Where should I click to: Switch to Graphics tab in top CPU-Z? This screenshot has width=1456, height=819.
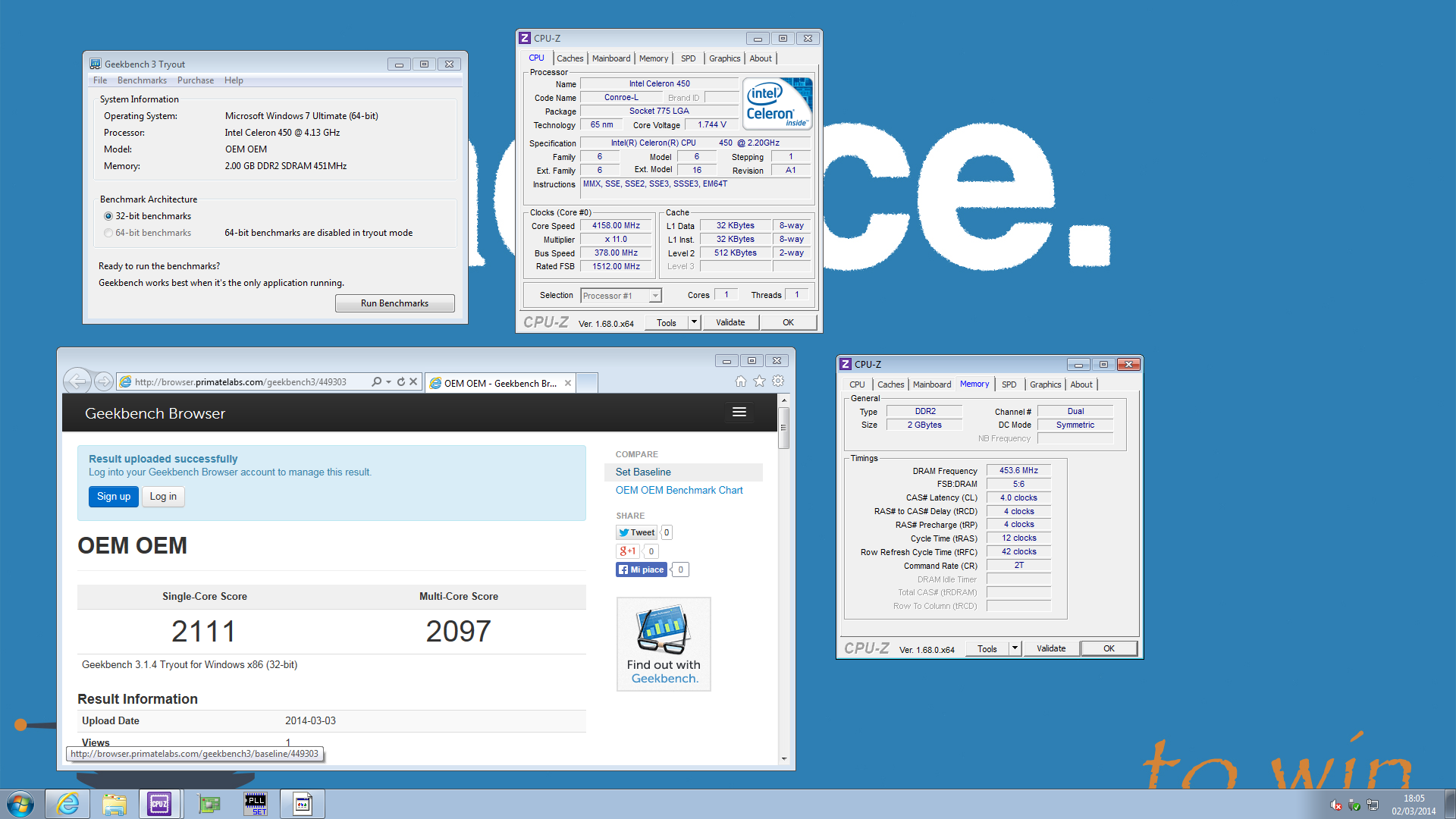(x=724, y=58)
